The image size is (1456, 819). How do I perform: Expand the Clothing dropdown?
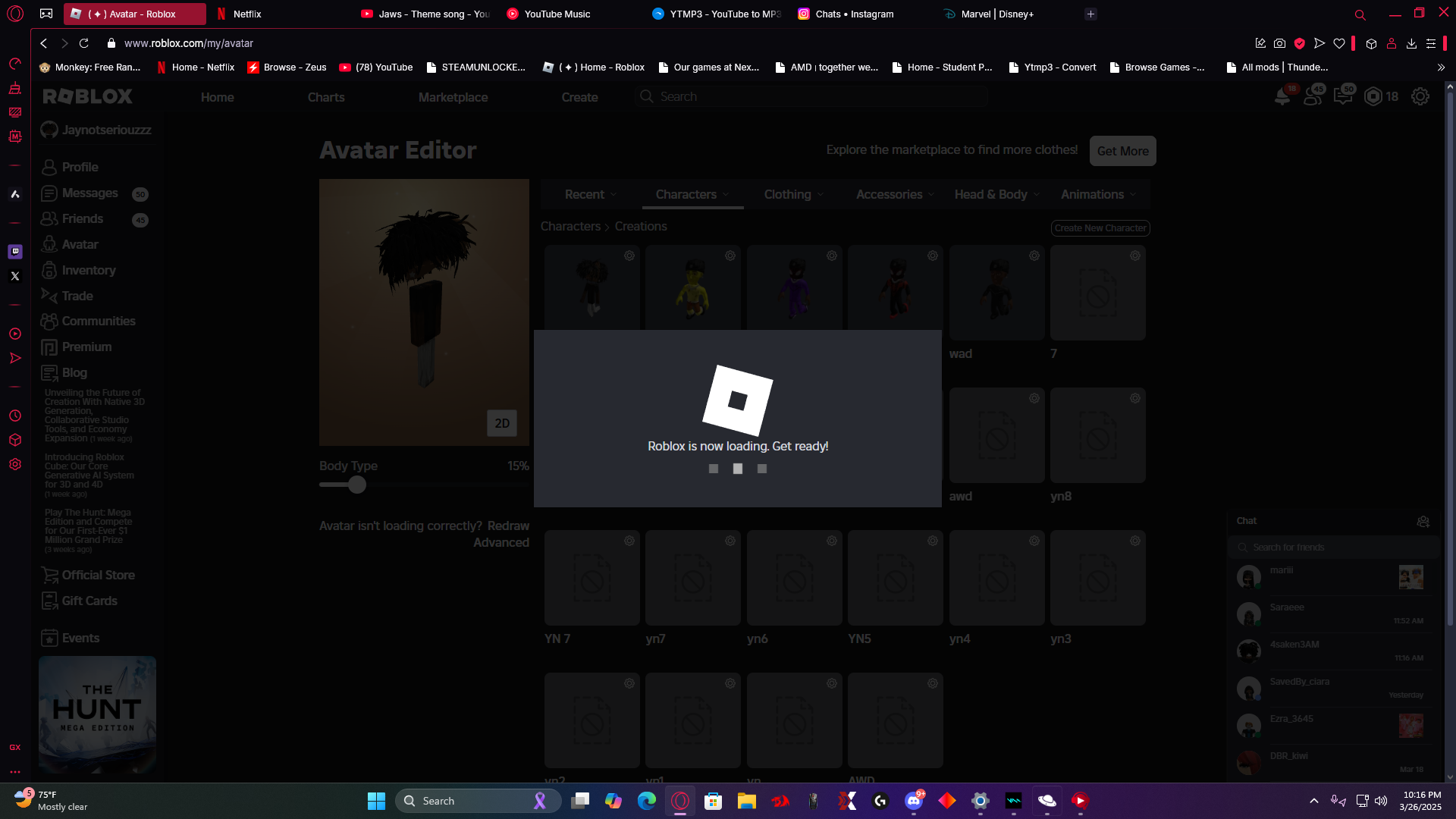pos(793,195)
